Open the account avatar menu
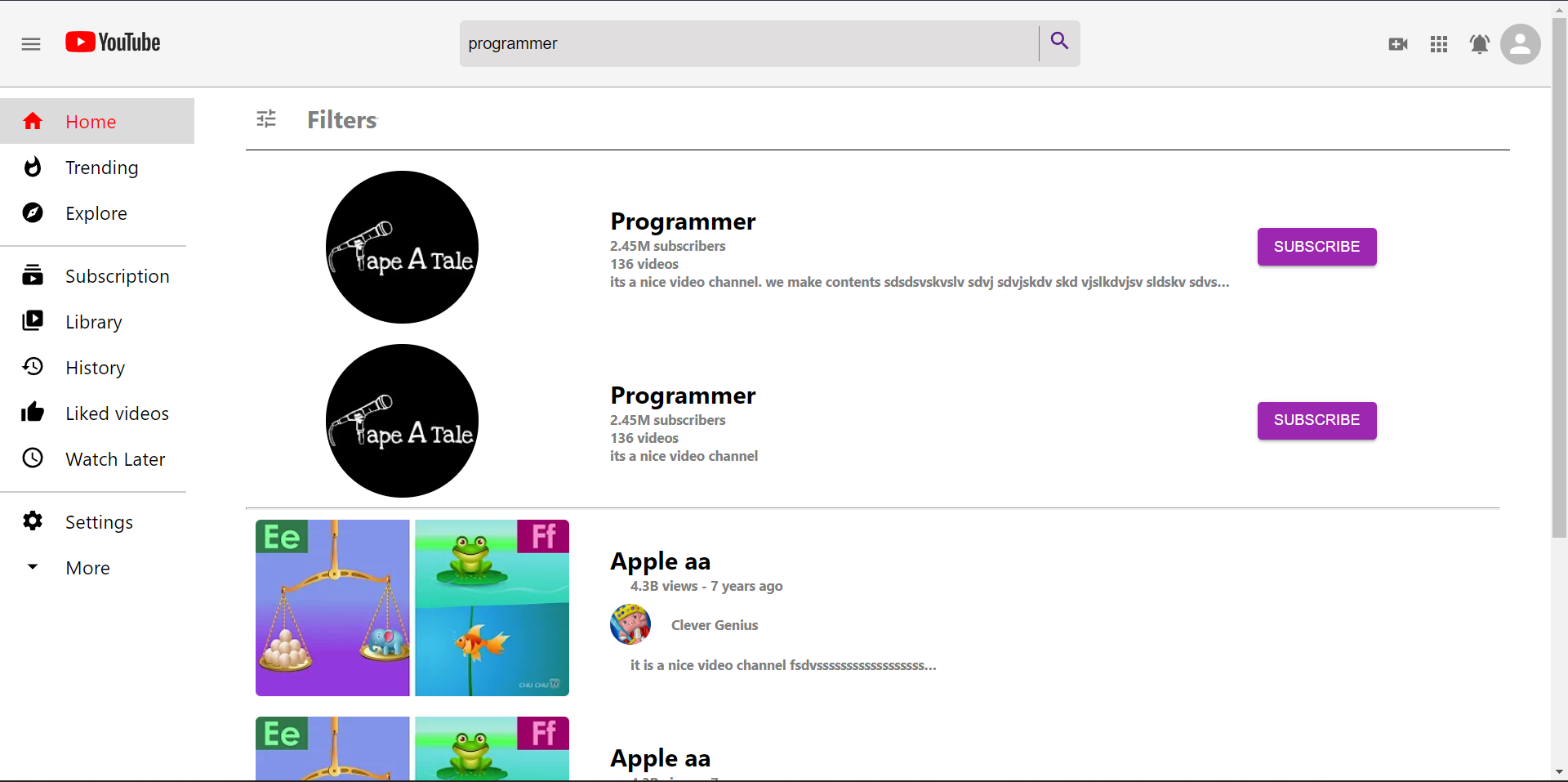The height and width of the screenshot is (782, 1568). 1521,44
